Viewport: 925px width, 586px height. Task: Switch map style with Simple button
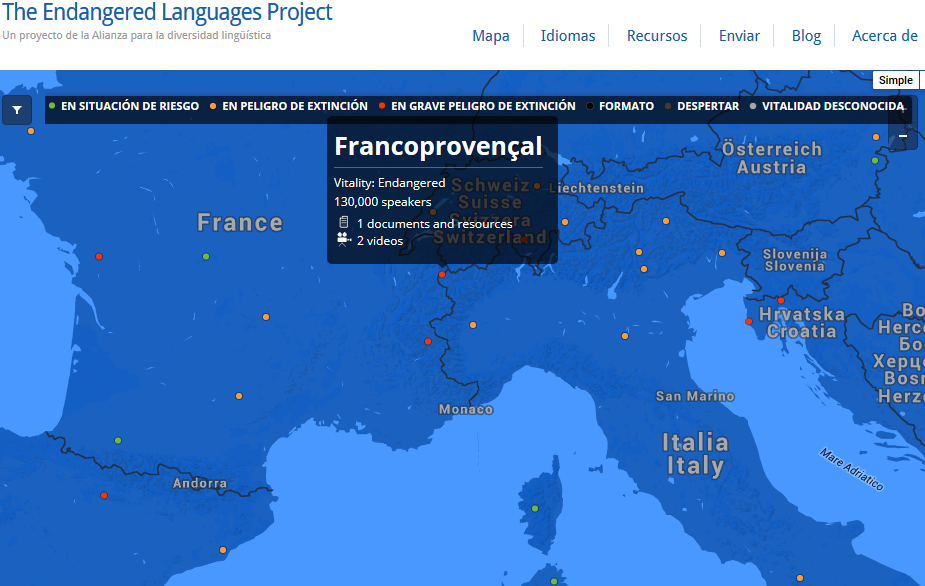[x=896, y=80]
